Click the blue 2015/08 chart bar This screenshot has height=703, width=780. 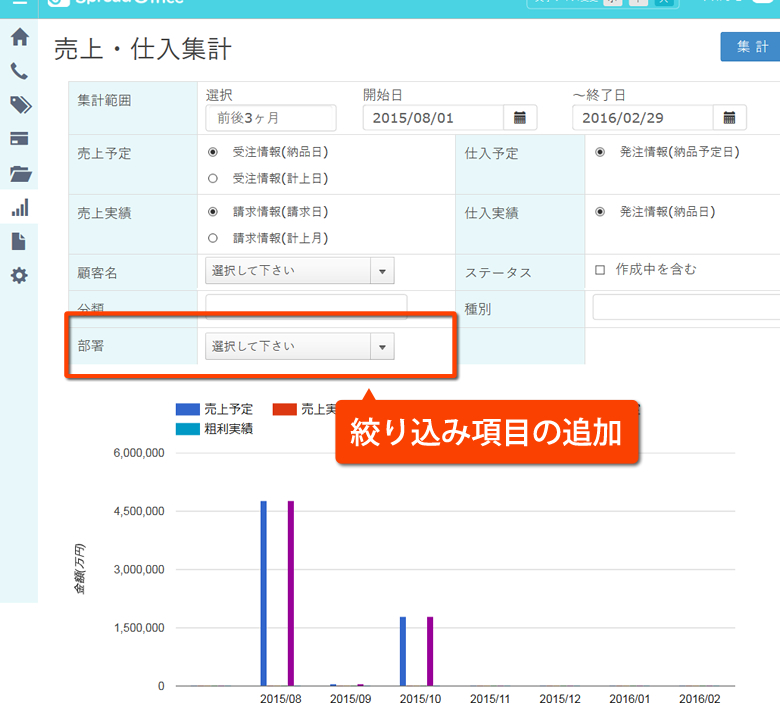(264, 593)
